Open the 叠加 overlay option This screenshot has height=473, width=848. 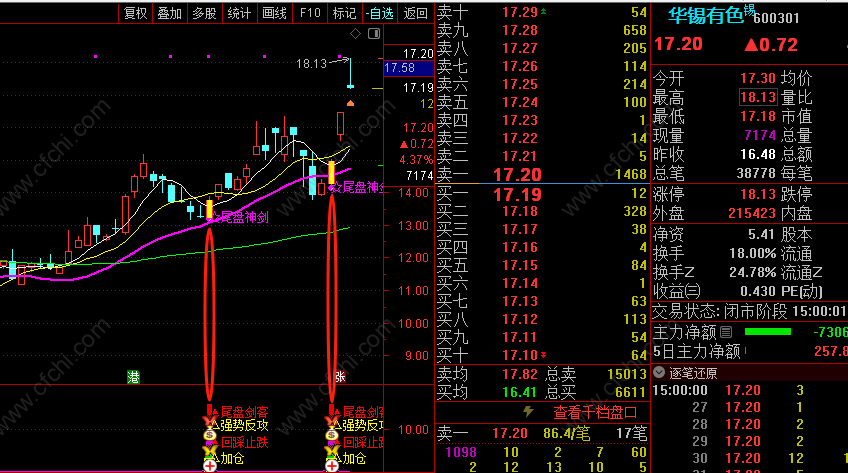coord(169,13)
